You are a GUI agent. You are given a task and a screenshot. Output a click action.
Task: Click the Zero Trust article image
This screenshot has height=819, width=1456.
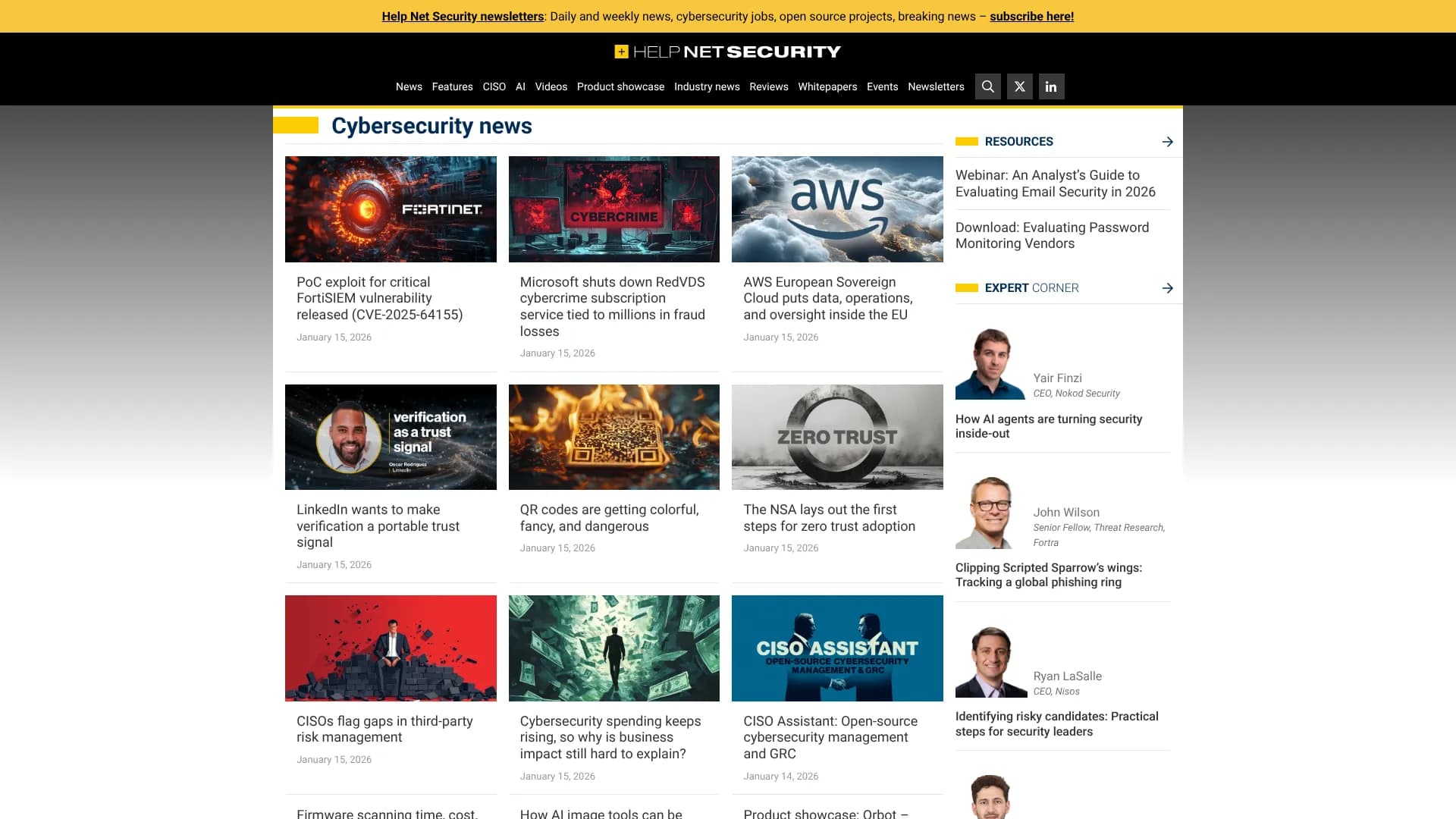836,437
